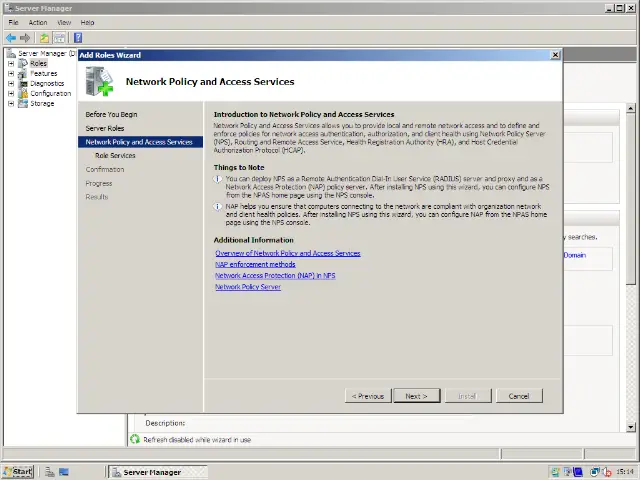Click the refresh icon beside 'Refresh disabled' status
This screenshot has width=640, height=480.
point(135,439)
